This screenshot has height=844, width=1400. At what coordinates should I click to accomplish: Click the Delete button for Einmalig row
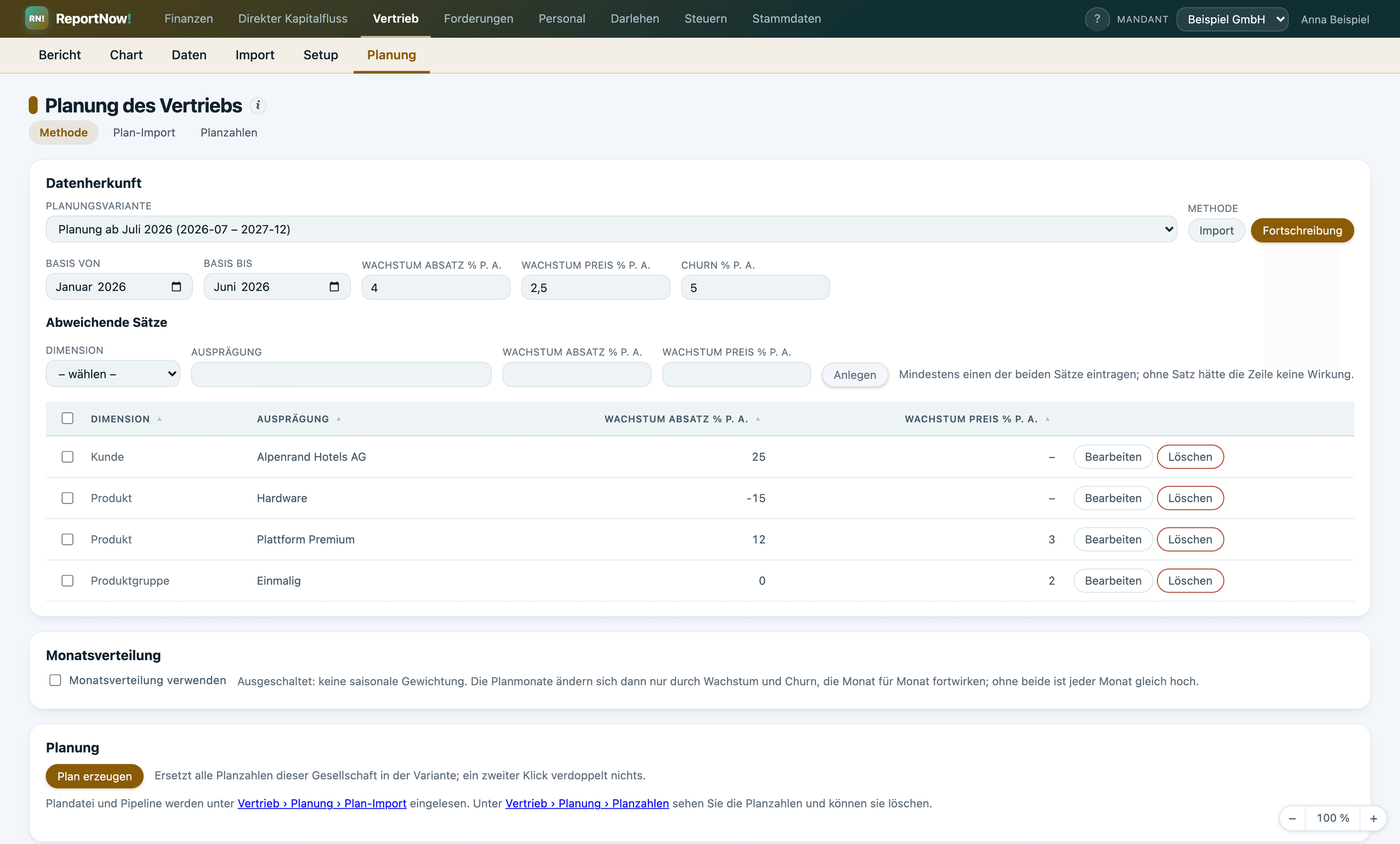coord(1190,580)
